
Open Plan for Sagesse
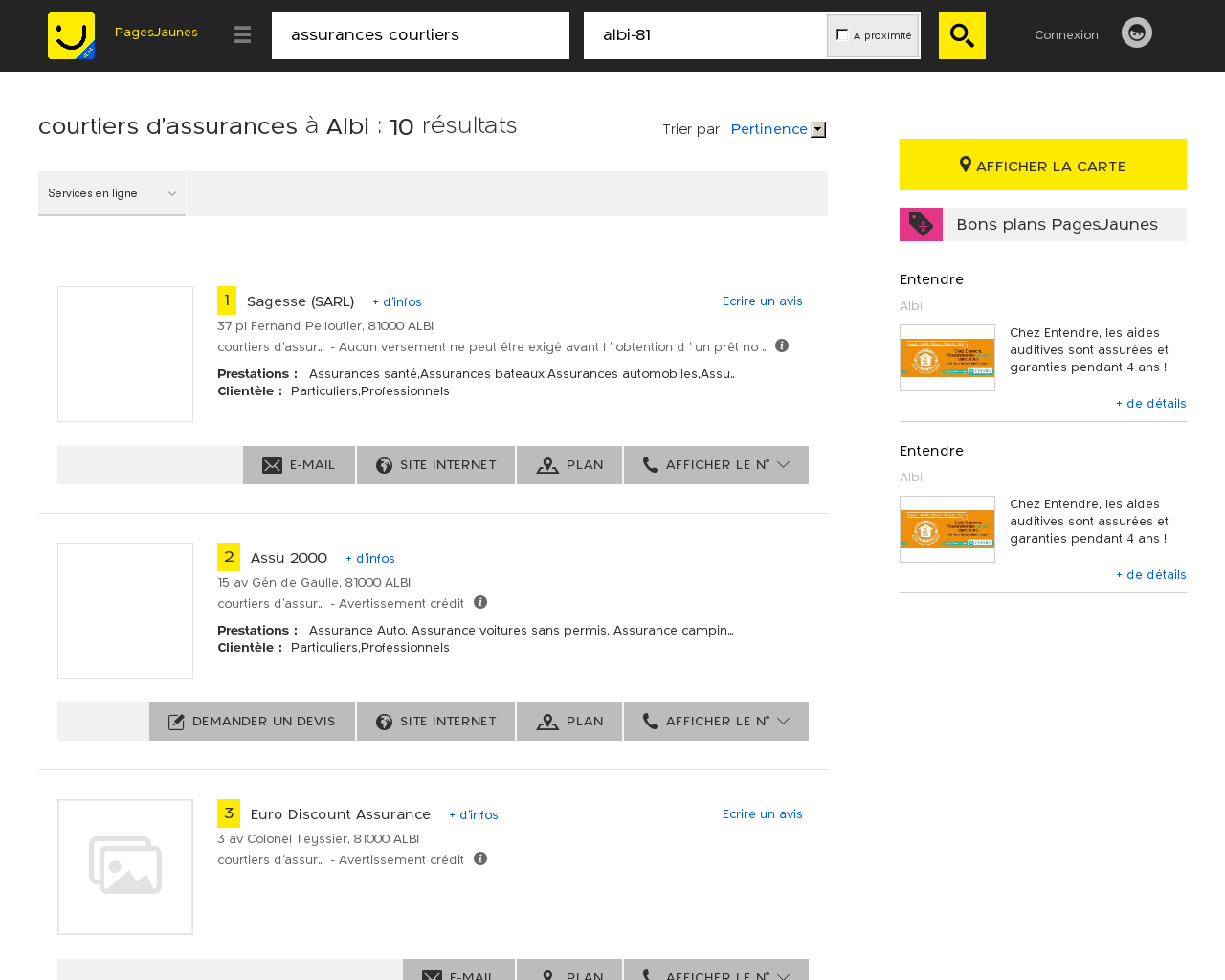[x=569, y=465]
